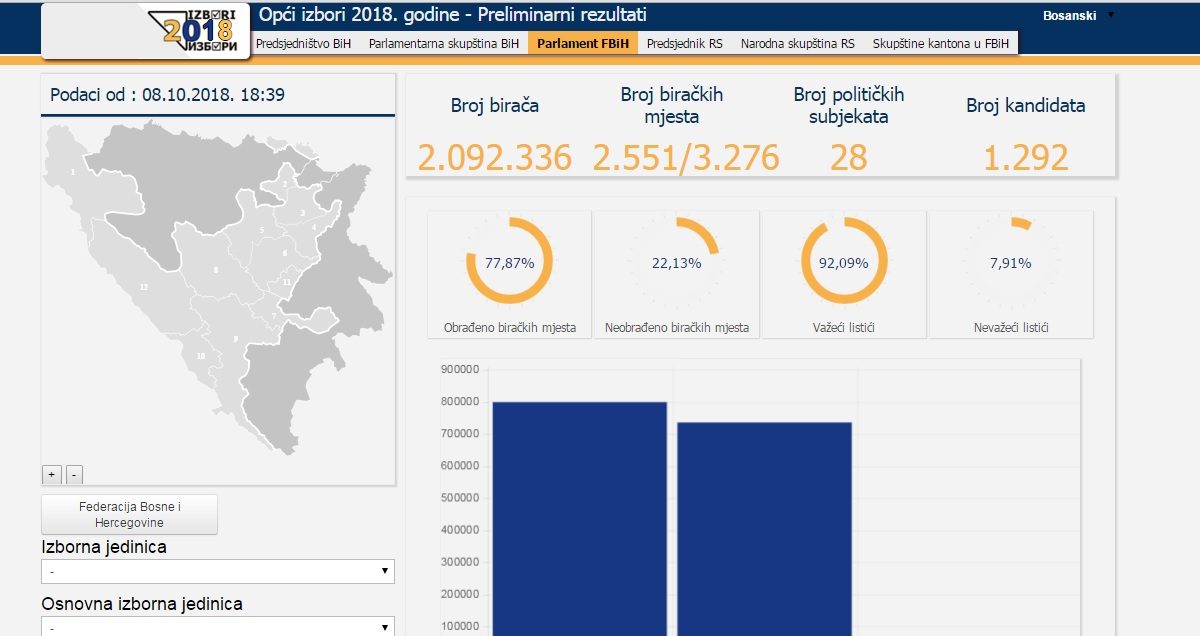The image size is (1200, 636).
Task: Click the political subjects count 28
Action: tap(848, 157)
